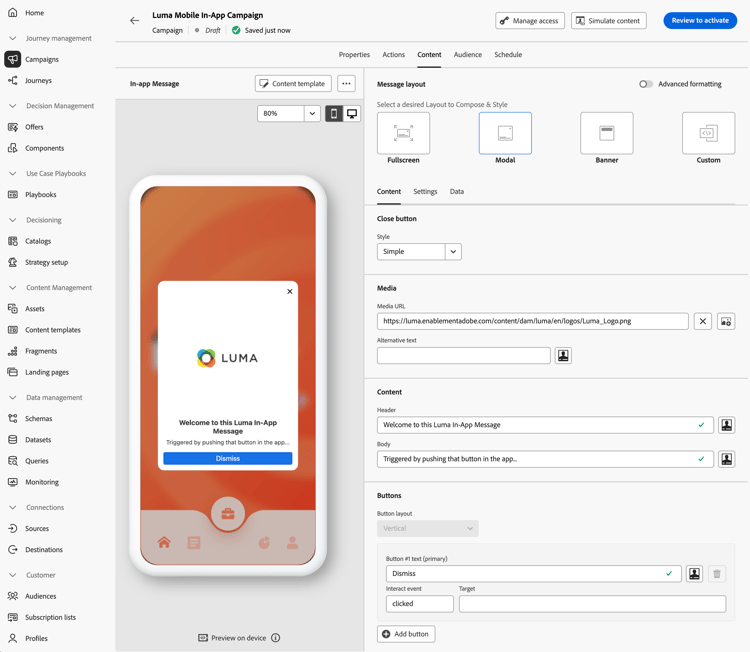This screenshot has width=750, height=652.
Task: Choose the Fullscreen layout thumbnail
Action: [403, 133]
